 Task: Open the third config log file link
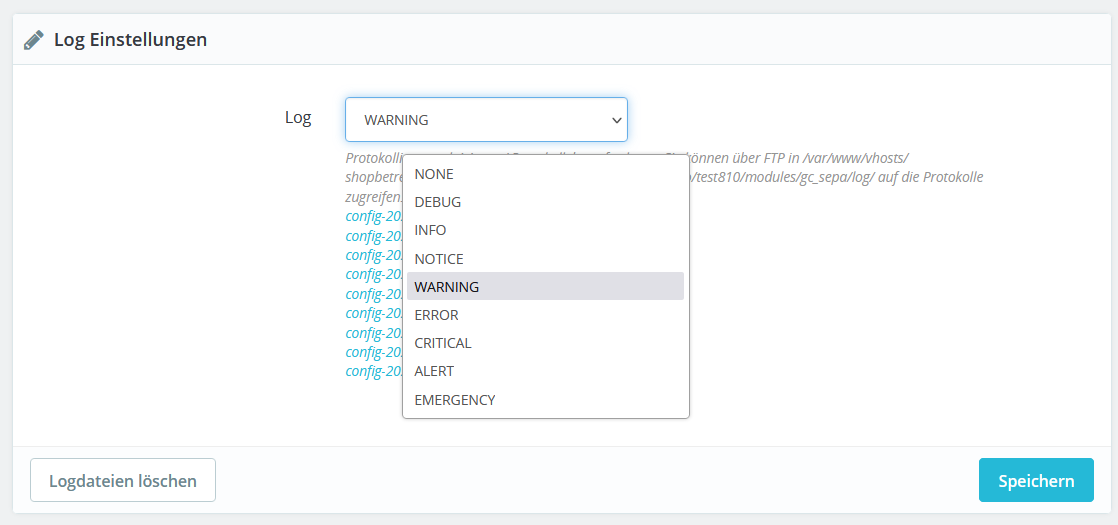(x=373, y=255)
